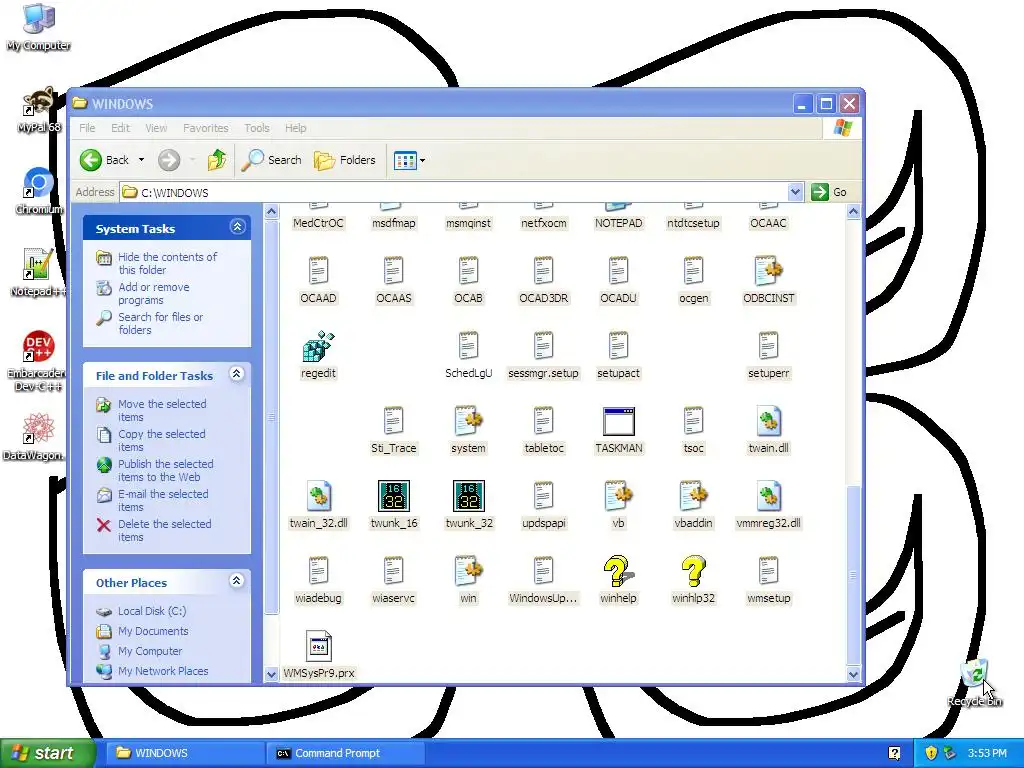Switch to Command Prompt taskbar button
1024x768 pixels.
(x=345, y=753)
